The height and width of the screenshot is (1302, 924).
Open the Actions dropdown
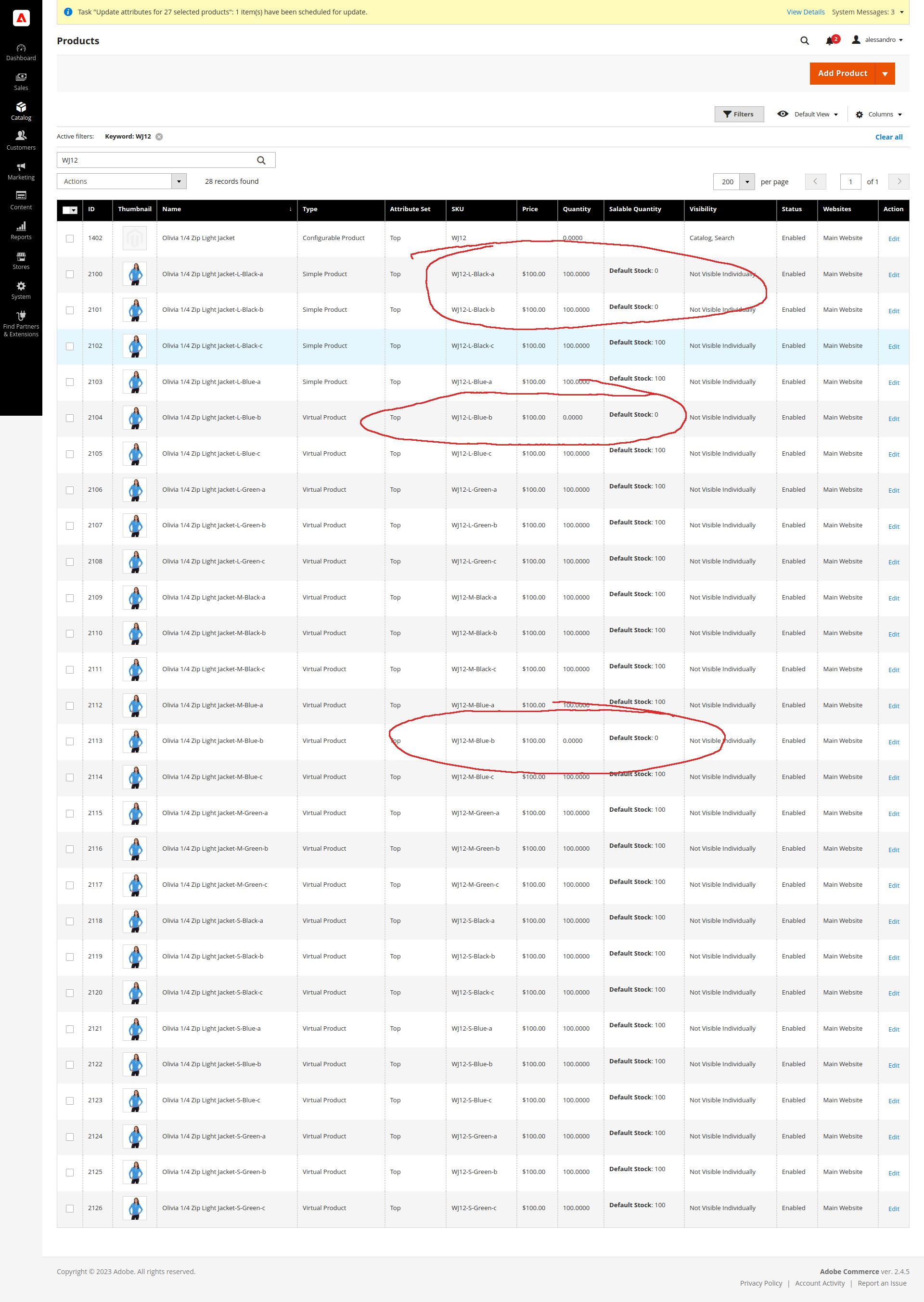pos(121,181)
